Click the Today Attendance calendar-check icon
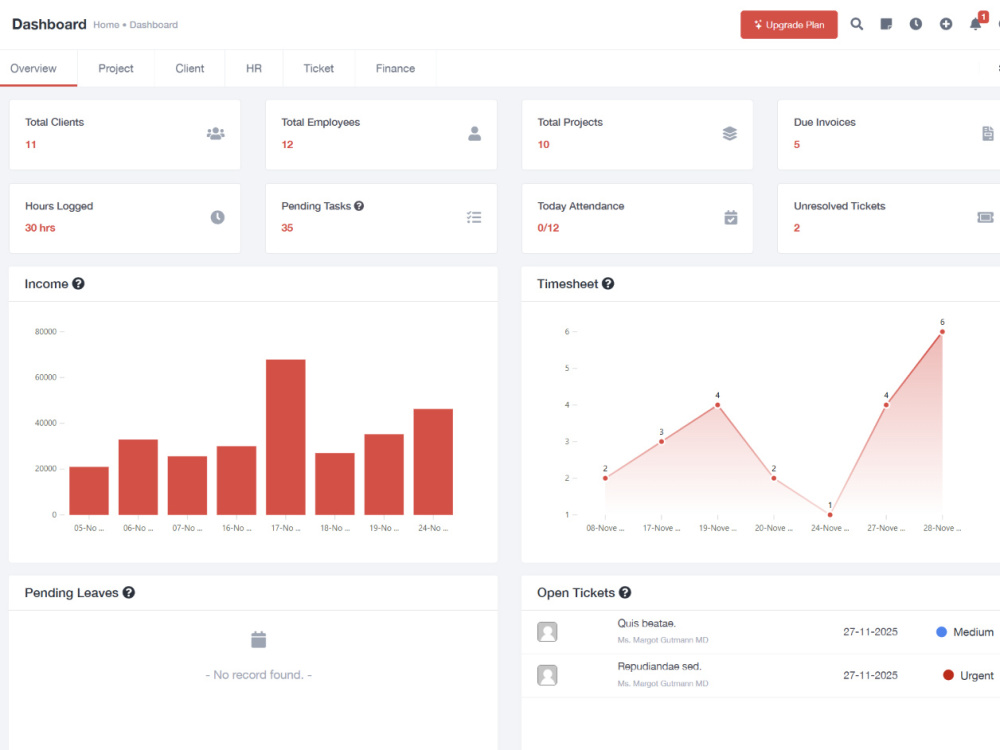Screen dimensions: 1000x750 coord(731,217)
